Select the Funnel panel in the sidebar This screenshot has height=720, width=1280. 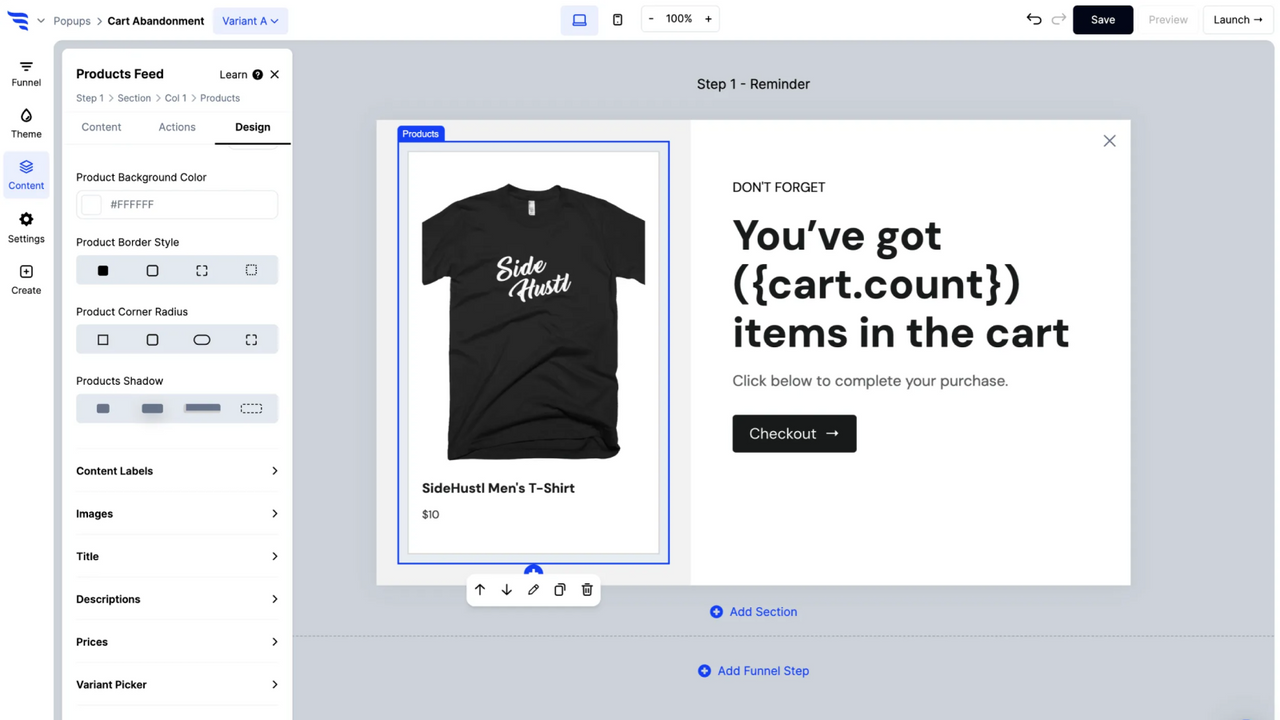(x=25, y=71)
